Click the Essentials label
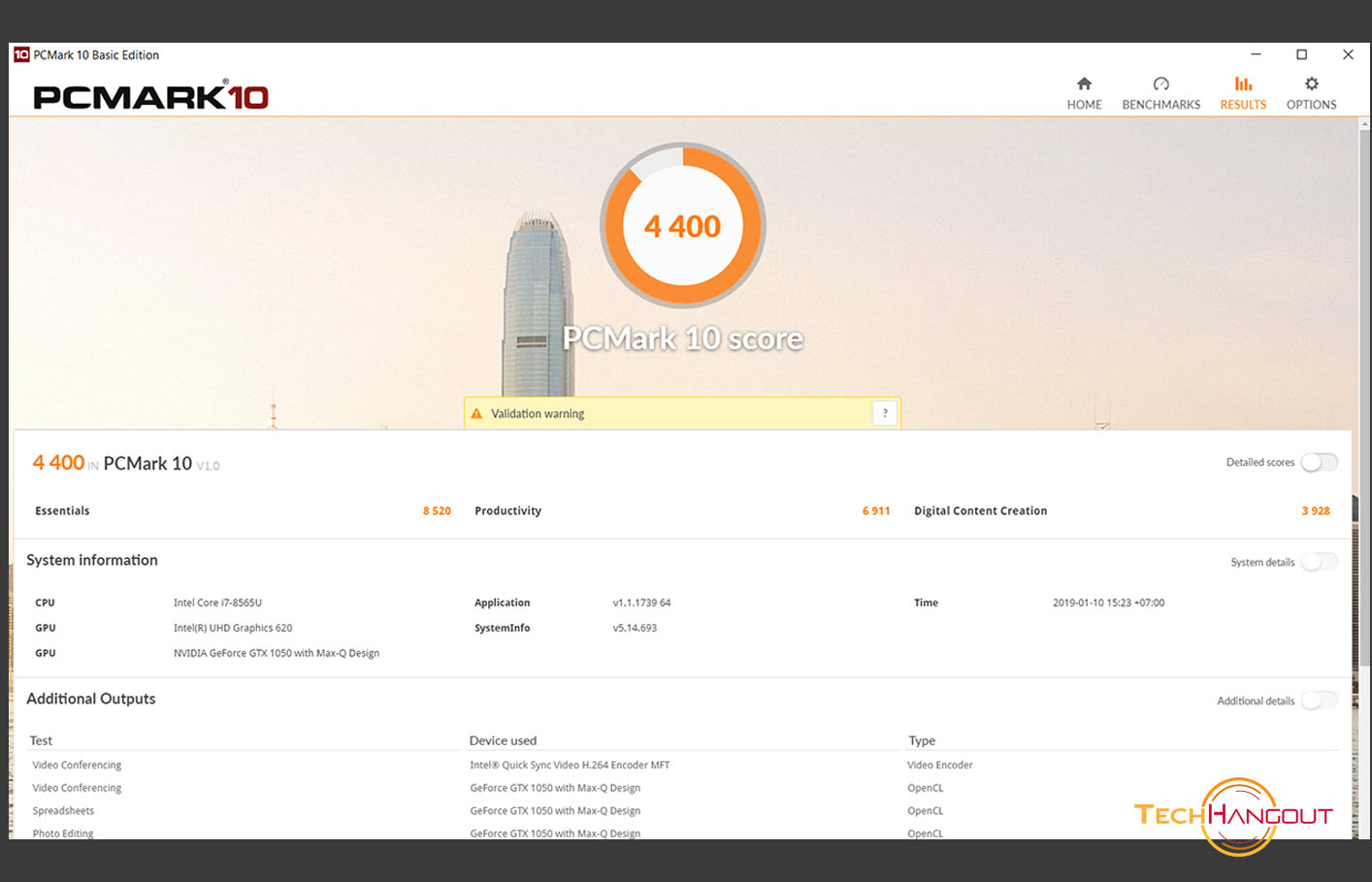 point(62,510)
